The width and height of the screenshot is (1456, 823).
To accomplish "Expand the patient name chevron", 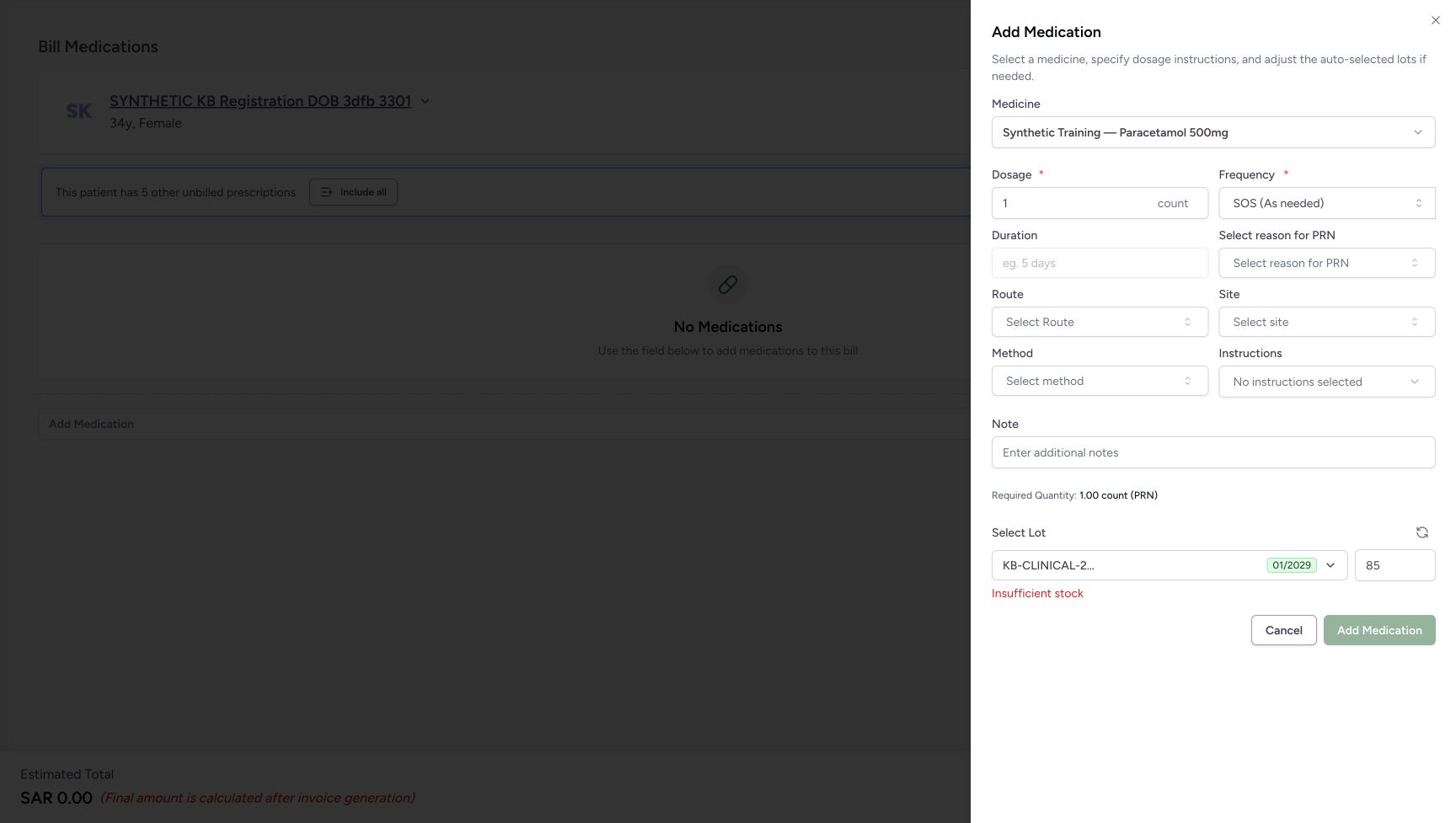I will pos(425,101).
